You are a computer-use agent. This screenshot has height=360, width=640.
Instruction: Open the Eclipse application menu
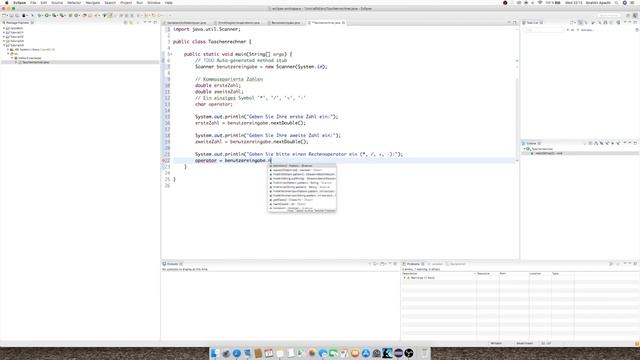click(20, 2)
